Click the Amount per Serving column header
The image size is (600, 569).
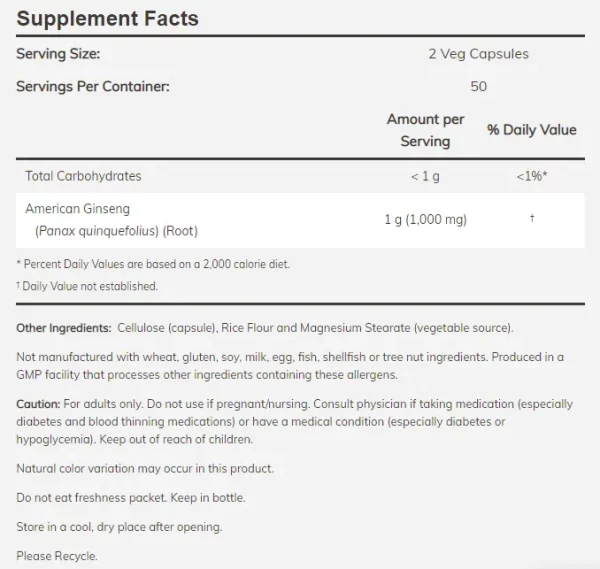[x=425, y=130]
